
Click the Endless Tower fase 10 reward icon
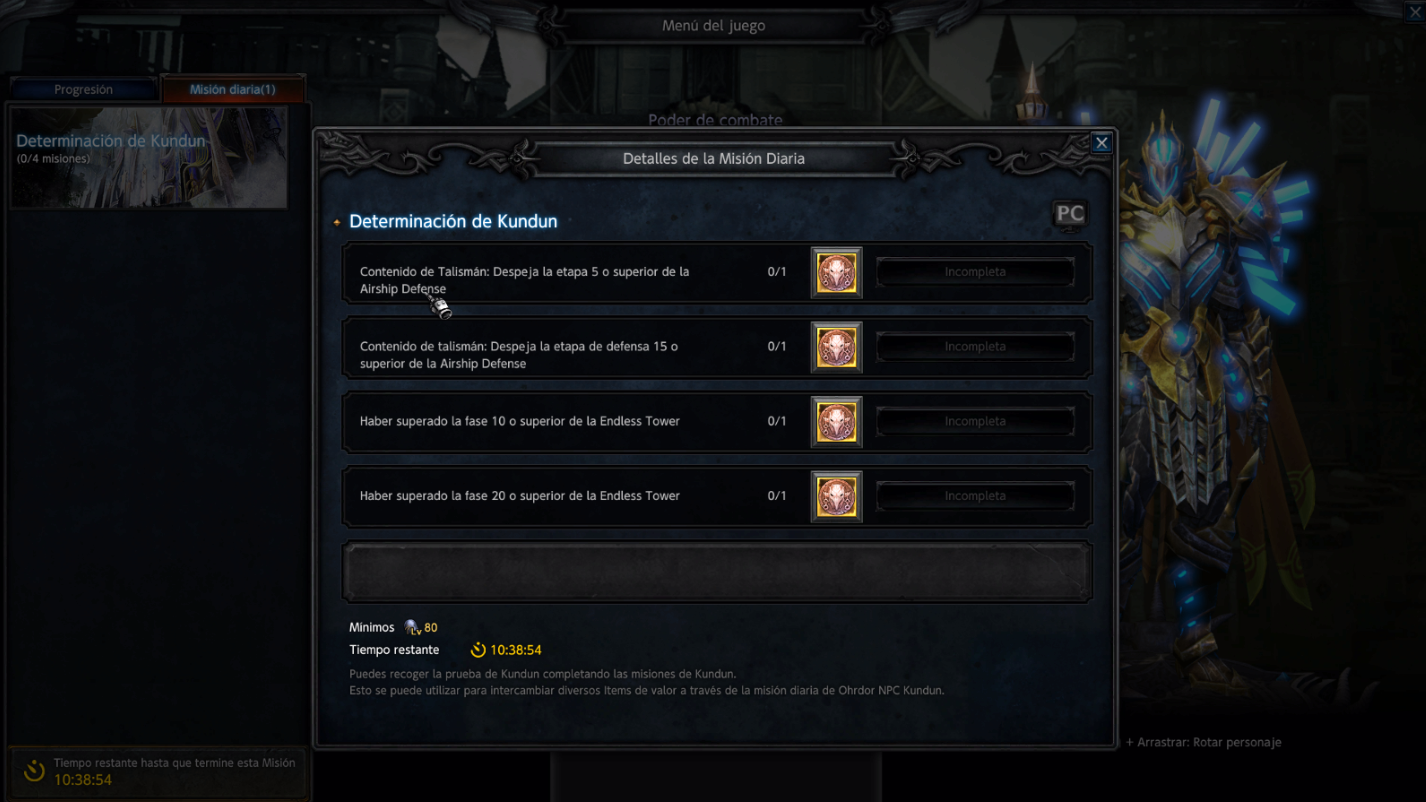(836, 422)
